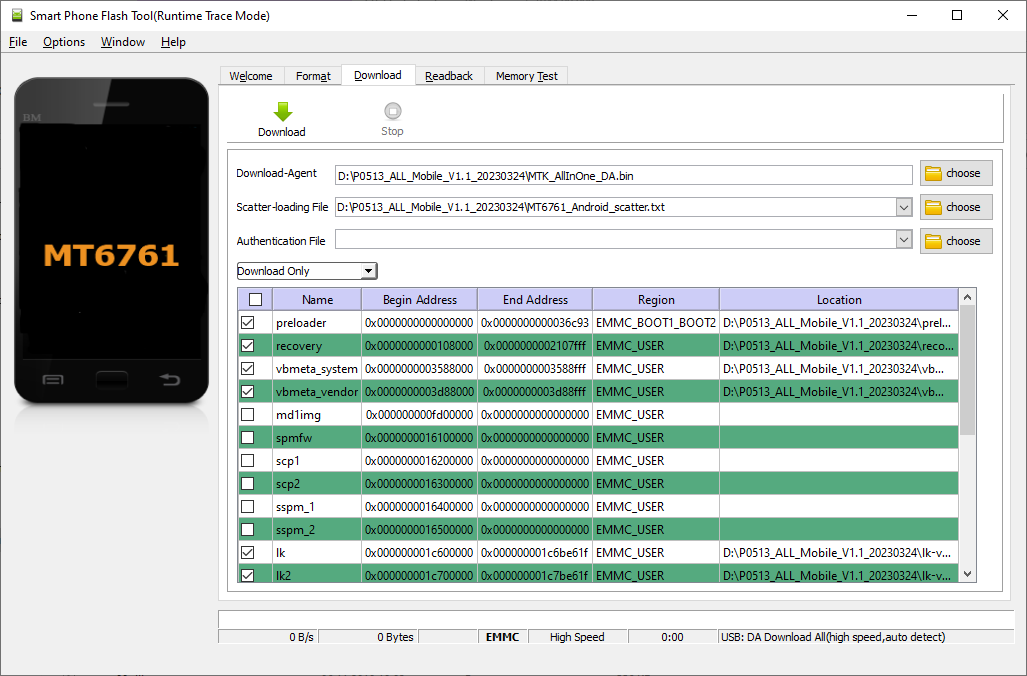Click folder choose icon for Scatter-loading File
Viewport: 1027px width, 676px height.
click(933, 207)
